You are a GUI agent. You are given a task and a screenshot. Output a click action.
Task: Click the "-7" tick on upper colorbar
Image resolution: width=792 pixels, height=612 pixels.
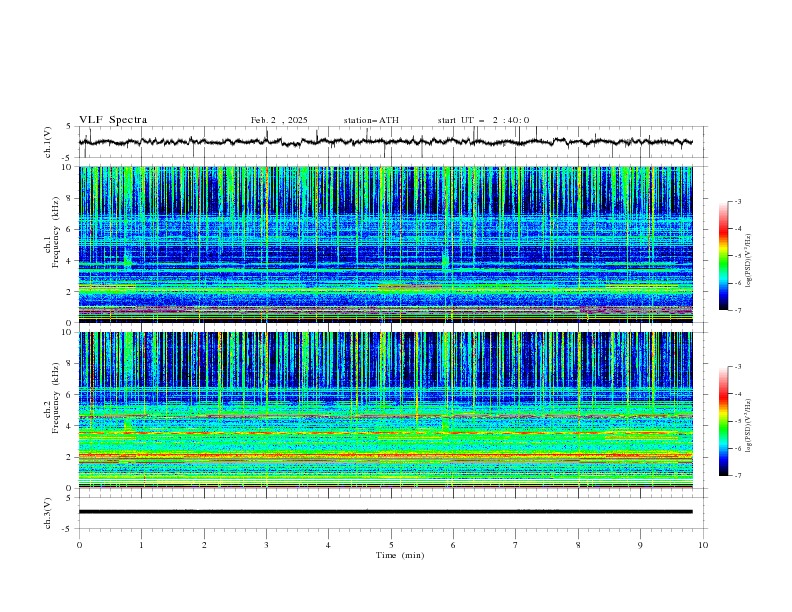737,310
